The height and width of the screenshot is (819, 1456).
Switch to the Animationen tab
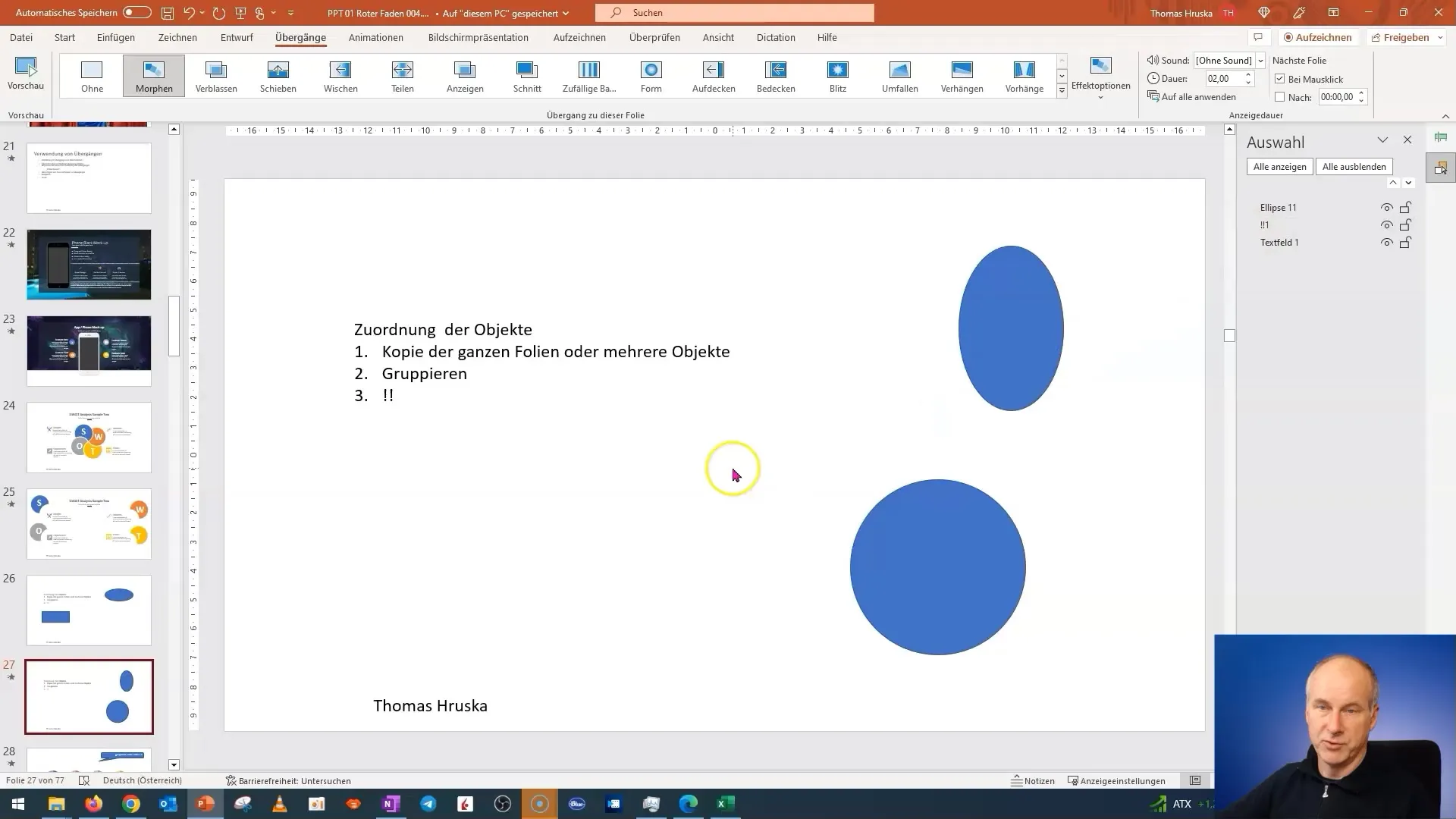click(x=376, y=37)
